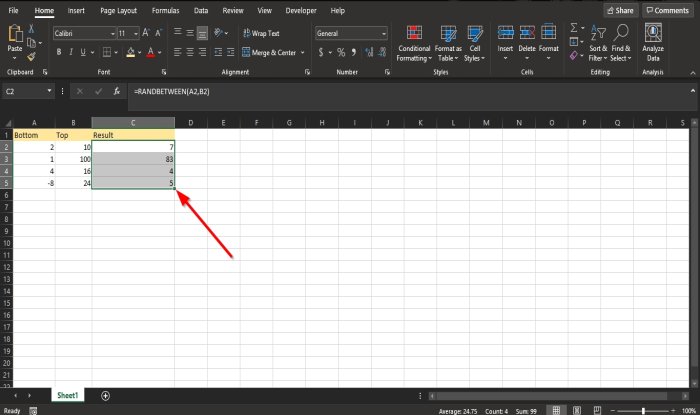700x415 pixels.
Task: Switch to the Formulas ribbon tab
Action: click(165, 10)
